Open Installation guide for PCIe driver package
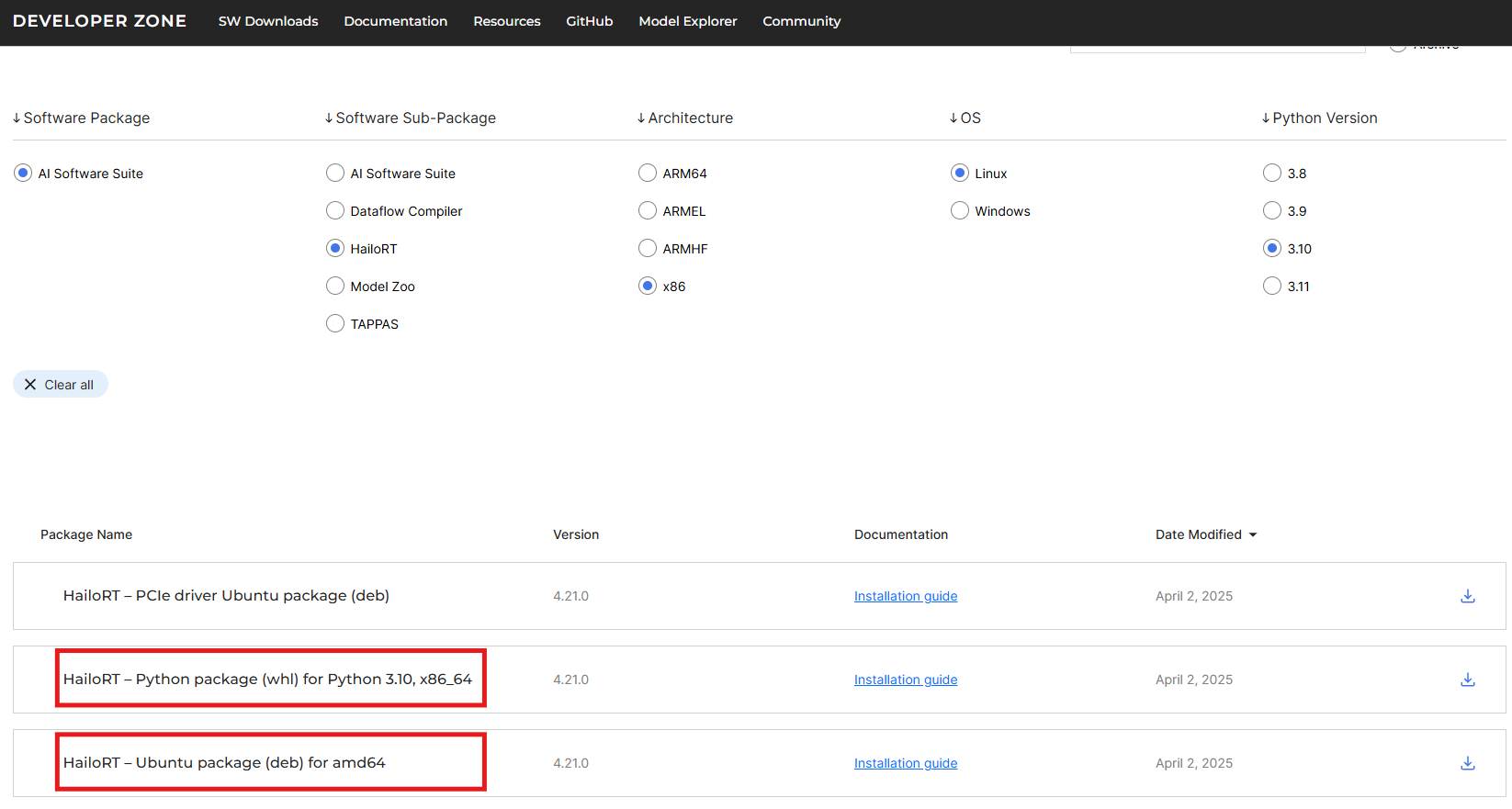Image resolution: width=1512 pixels, height=809 pixels. click(906, 596)
